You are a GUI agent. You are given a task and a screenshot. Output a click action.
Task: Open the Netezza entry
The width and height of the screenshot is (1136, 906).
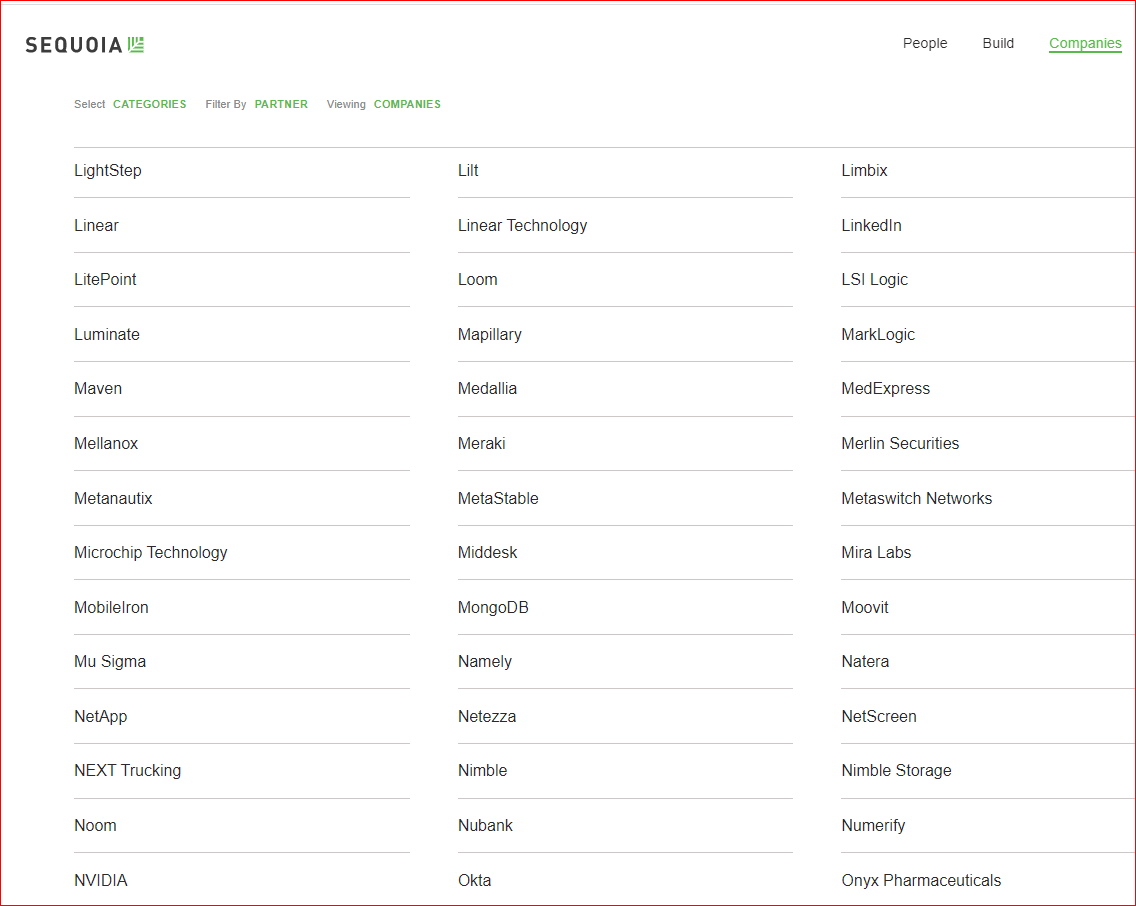[x=487, y=717]
